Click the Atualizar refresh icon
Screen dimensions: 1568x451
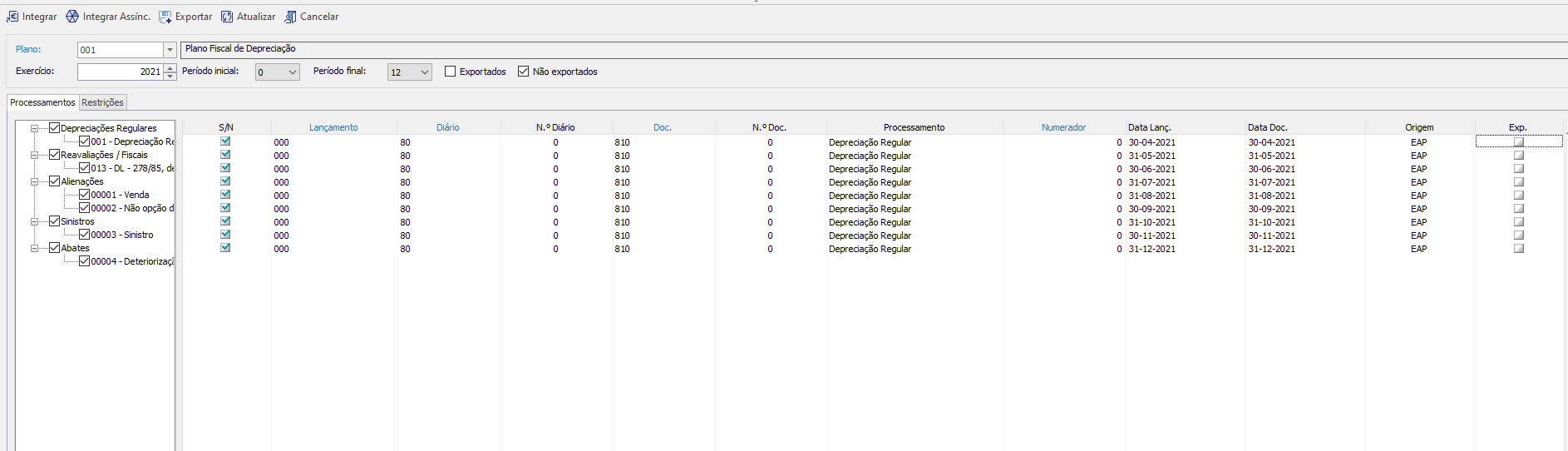coord(227,17)
